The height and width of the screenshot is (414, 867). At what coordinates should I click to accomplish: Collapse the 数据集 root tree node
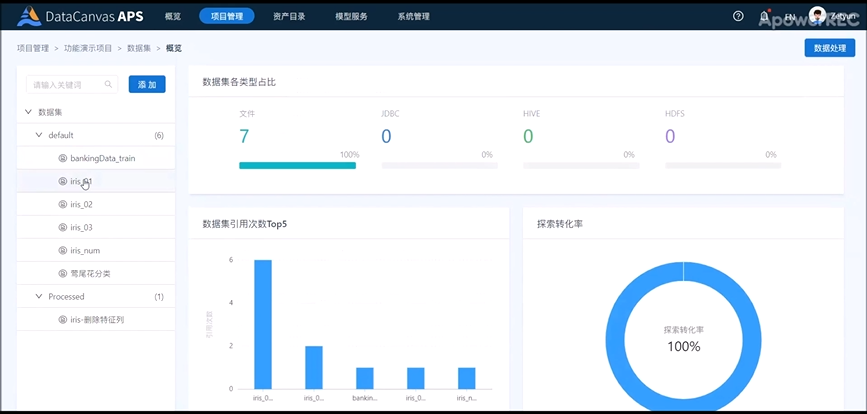pos(28,112)
